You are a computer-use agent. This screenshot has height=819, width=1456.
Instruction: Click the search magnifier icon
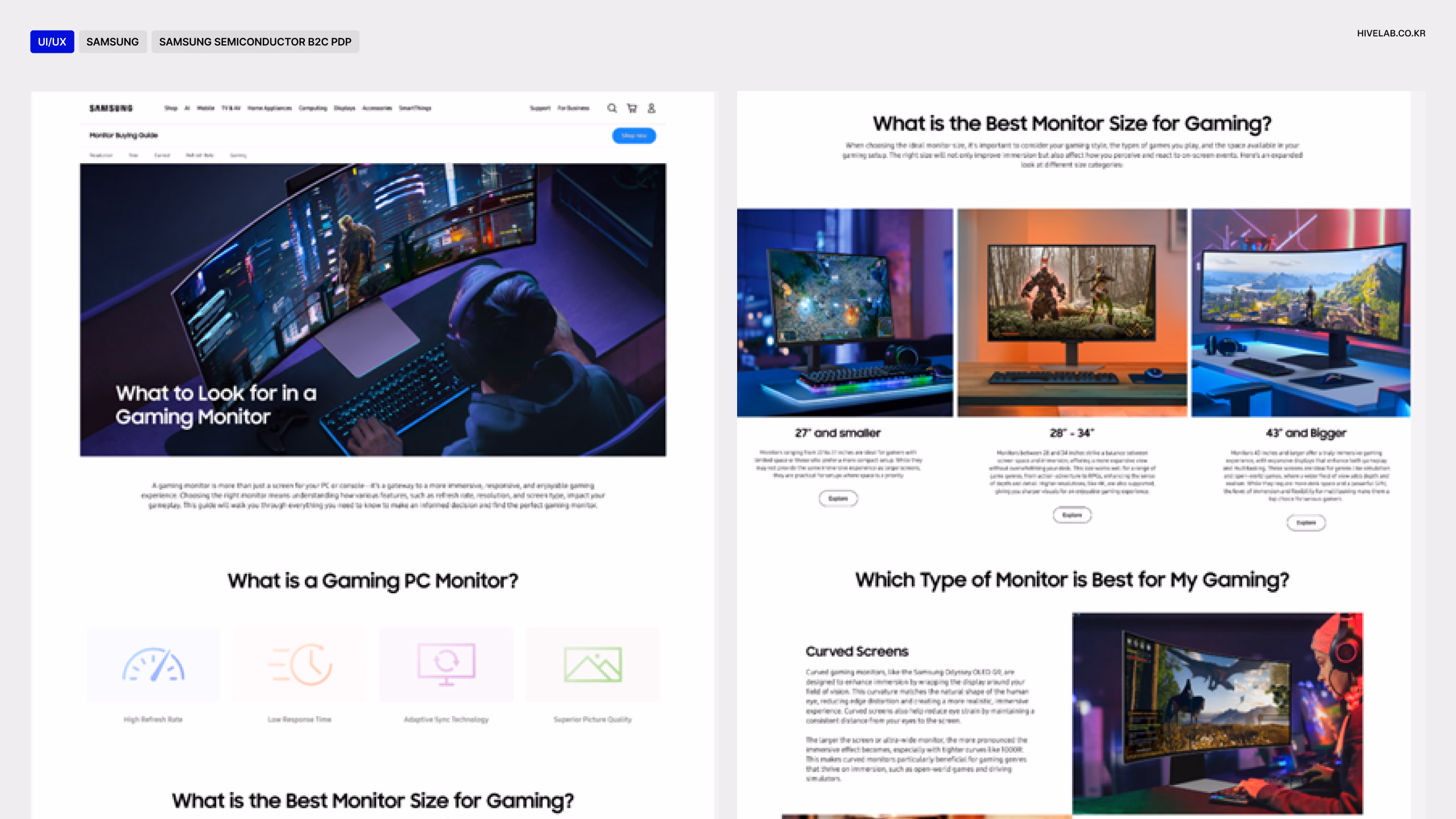612,108
